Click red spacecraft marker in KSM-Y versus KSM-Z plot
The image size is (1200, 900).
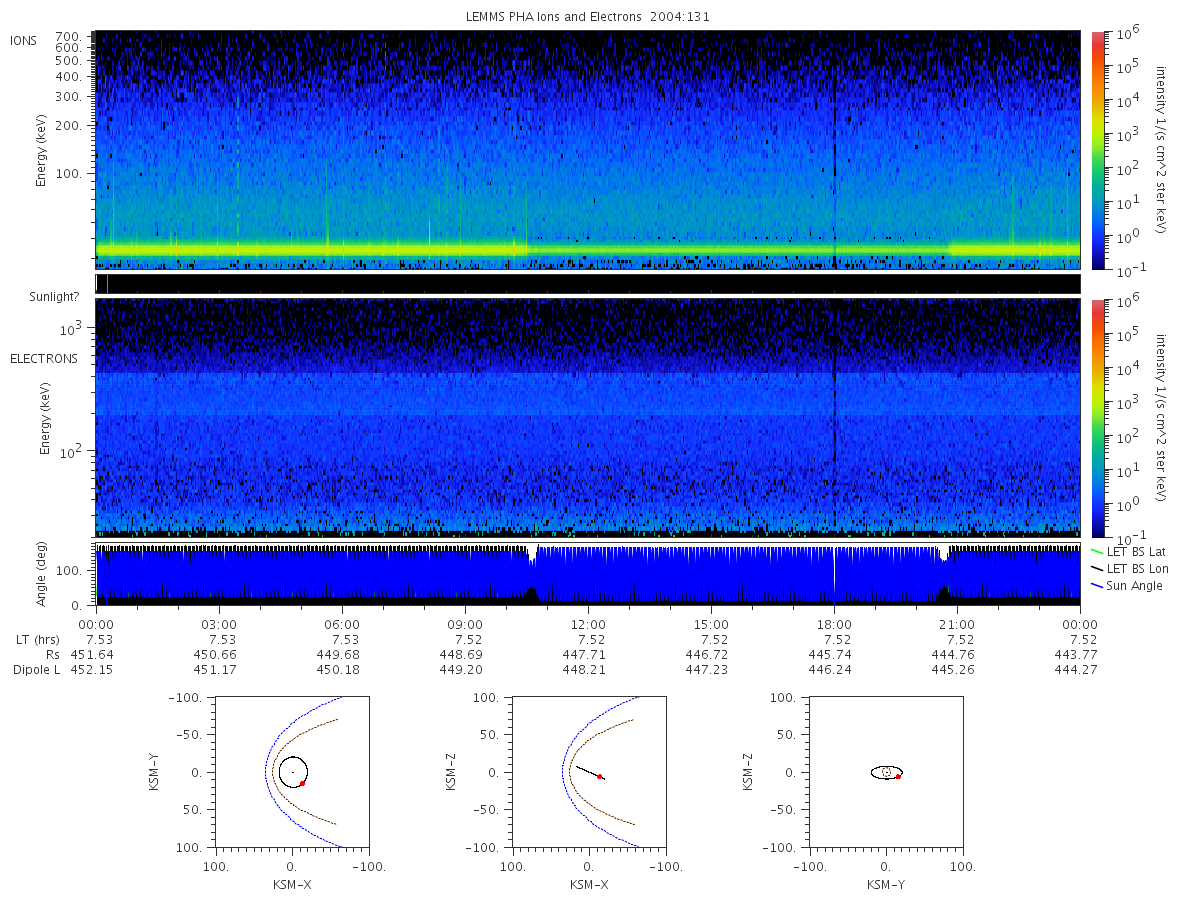point(898,776)
